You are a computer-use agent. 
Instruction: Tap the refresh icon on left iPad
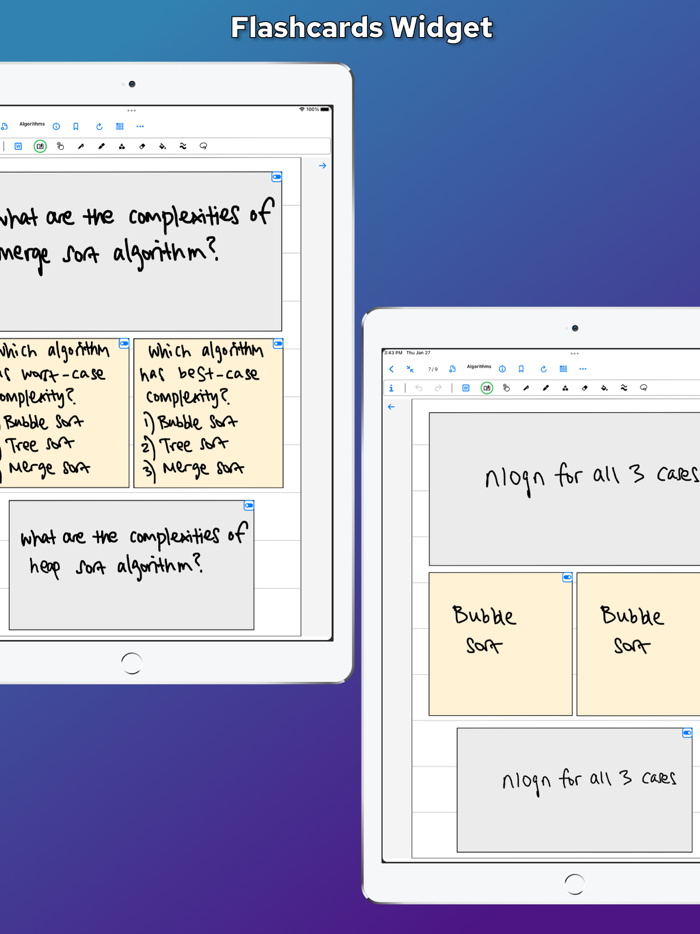99,126
